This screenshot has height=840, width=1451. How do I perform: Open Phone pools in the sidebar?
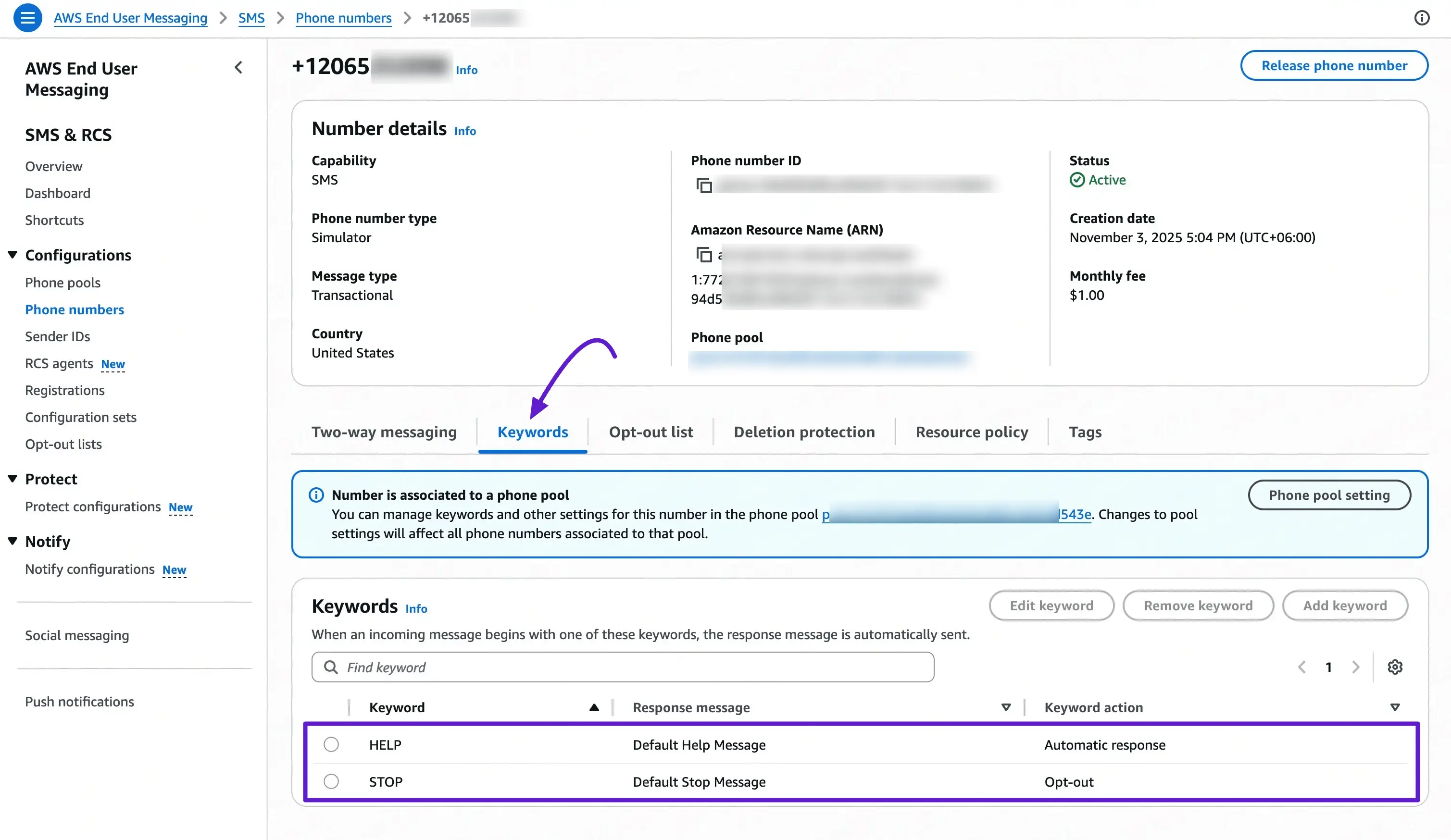pos(63,283)
